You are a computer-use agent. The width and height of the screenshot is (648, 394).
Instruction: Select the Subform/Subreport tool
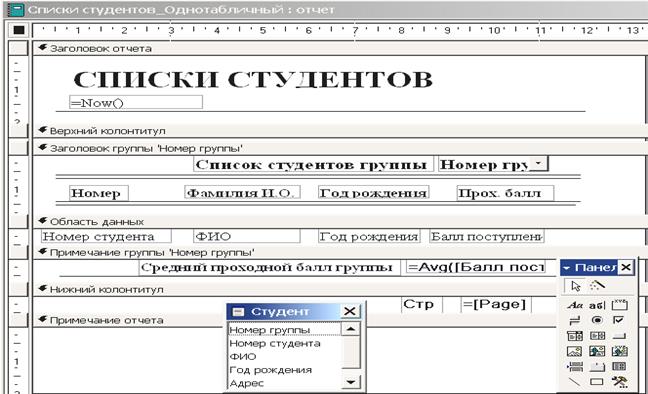click(619, 367)
